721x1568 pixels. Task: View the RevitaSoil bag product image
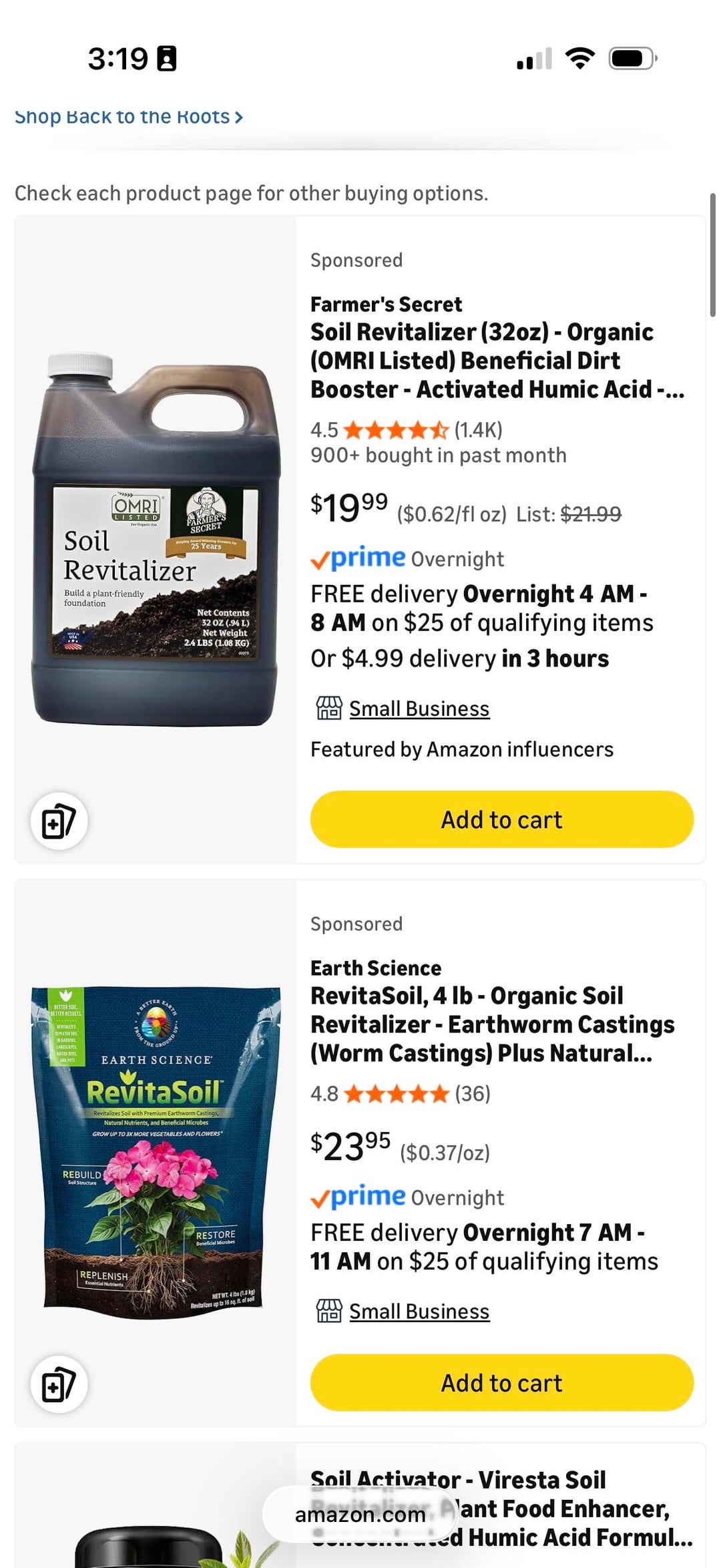click(156, 1152)
